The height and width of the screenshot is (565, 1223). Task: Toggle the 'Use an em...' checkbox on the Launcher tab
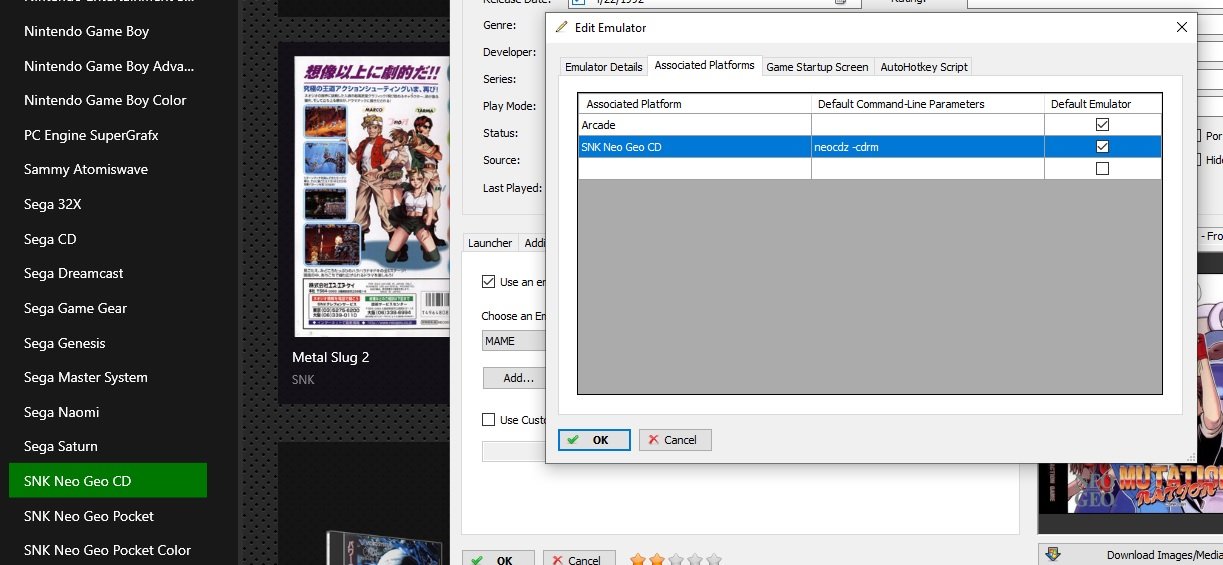pos(489,282)
